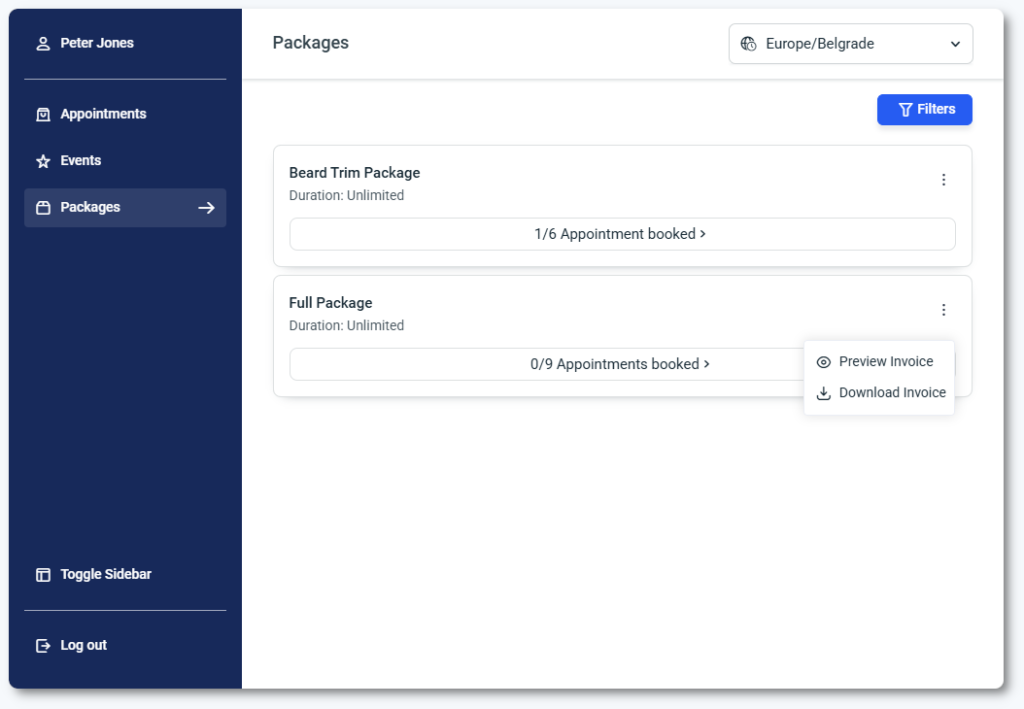
Task: Open the Filters button
Action: pos(924,110)
